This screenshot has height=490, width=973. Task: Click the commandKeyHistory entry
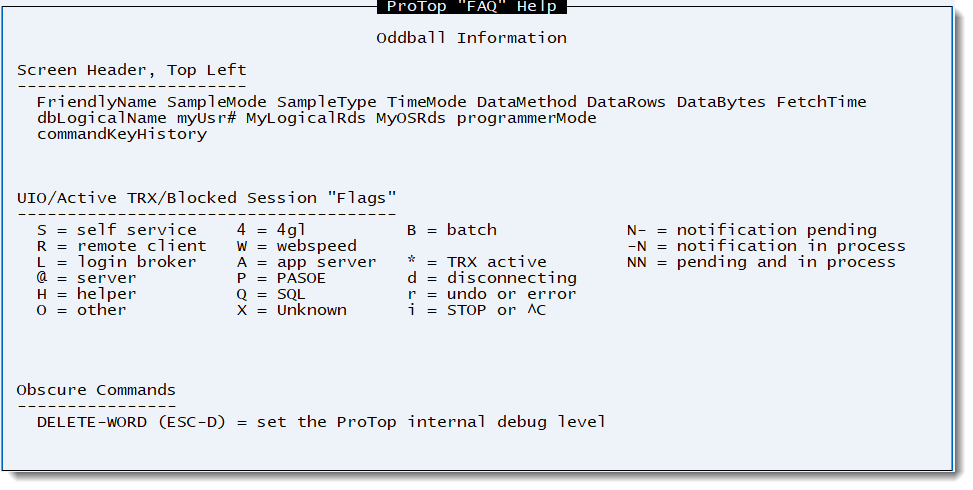click(x=121, y=134)
